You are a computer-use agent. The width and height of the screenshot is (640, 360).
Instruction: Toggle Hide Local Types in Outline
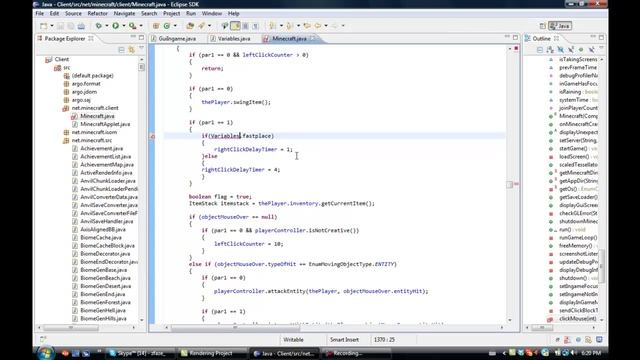(x=591, y=50)
